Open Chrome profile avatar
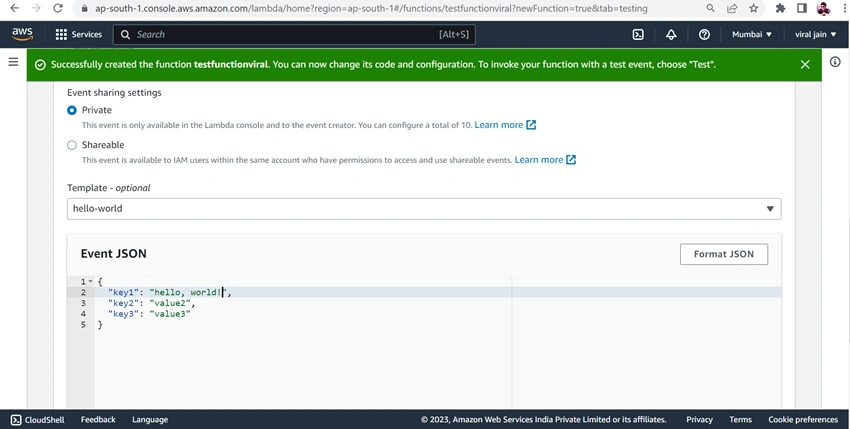Screen dimensions: 850x429 (x=823, y=8)
